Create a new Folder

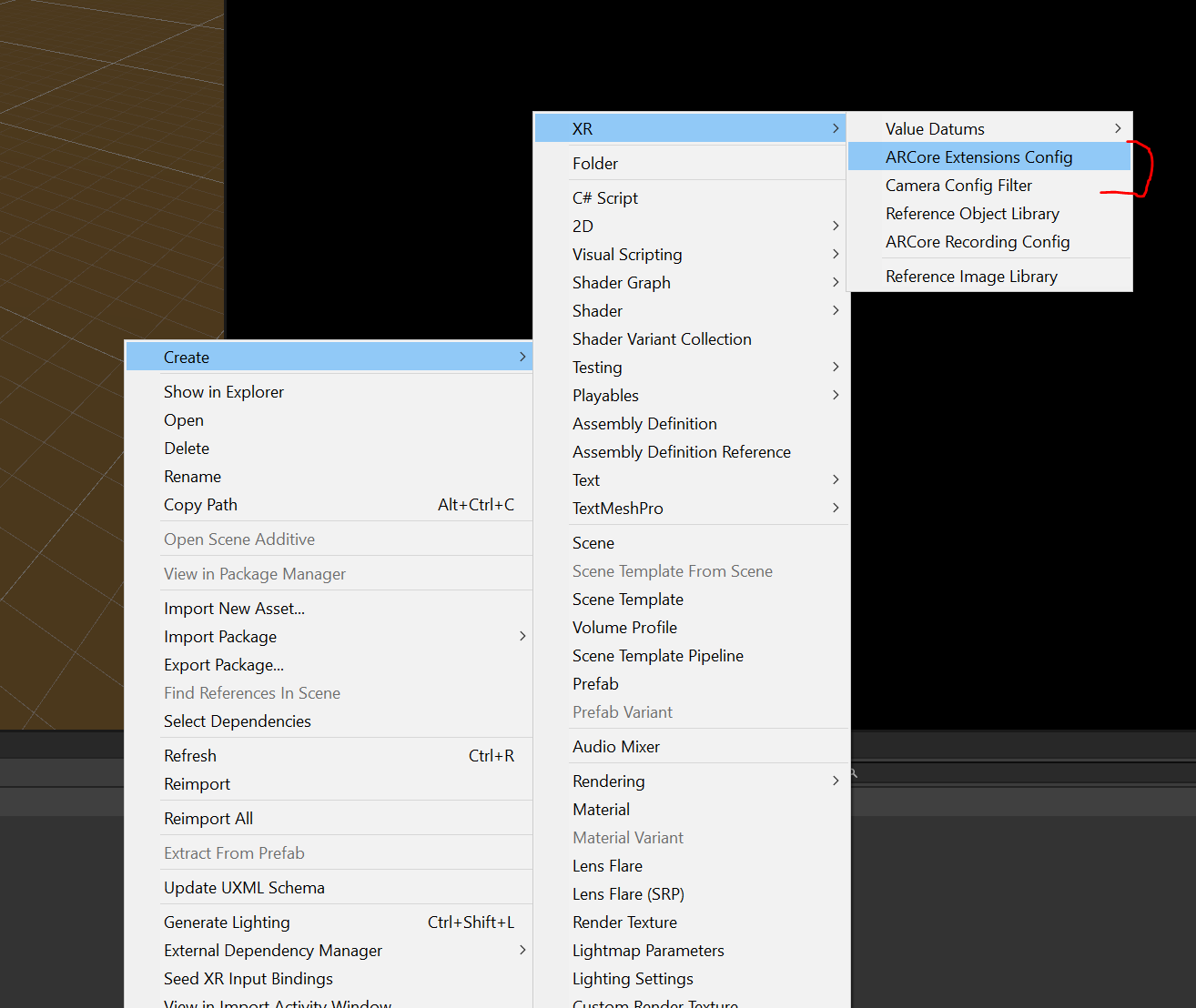click(x=595, y=164)
